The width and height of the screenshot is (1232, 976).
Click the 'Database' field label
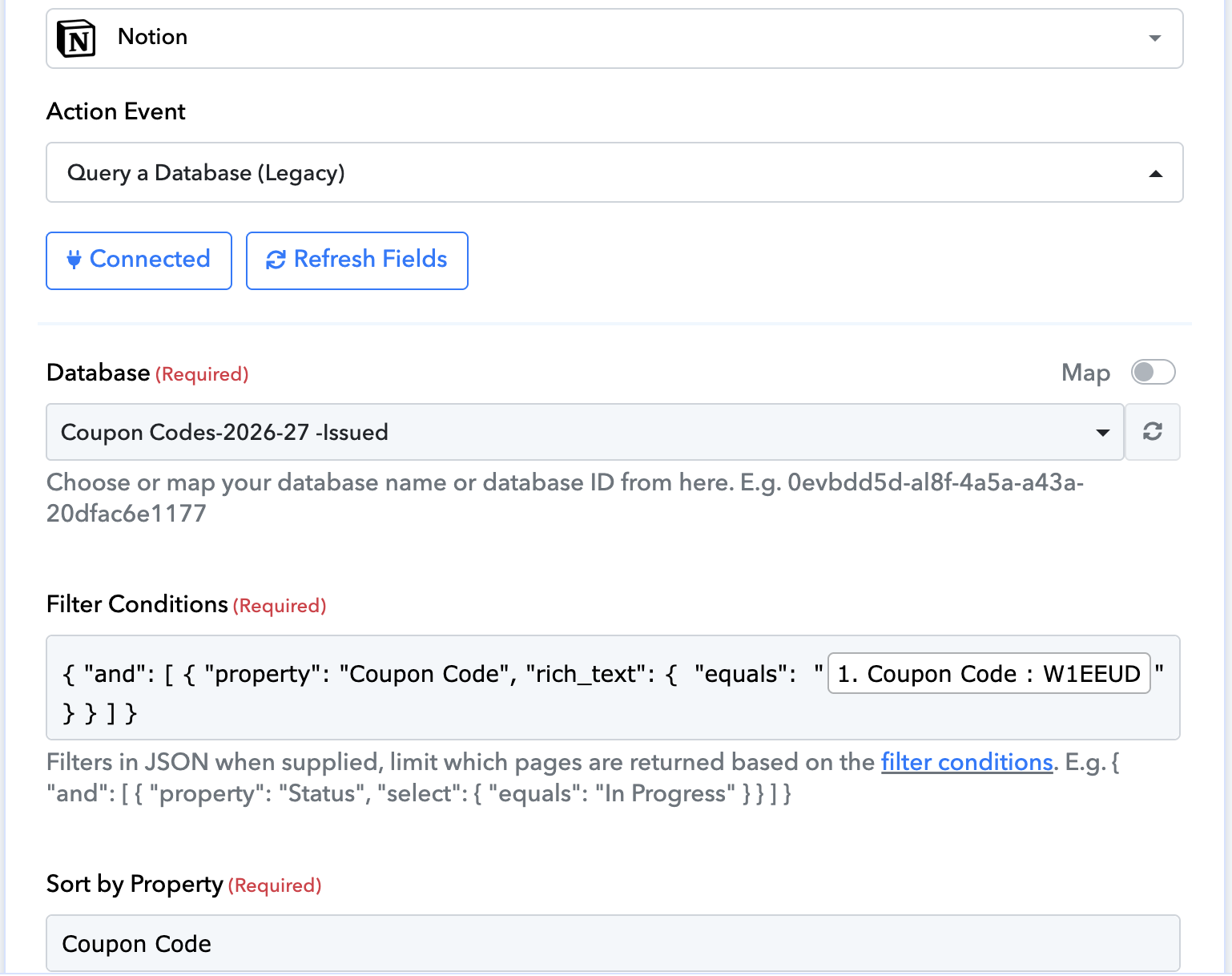coord(99,373)
